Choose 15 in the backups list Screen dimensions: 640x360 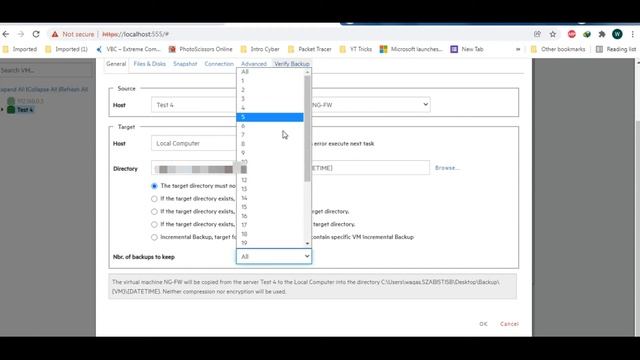tap(270, 207)
